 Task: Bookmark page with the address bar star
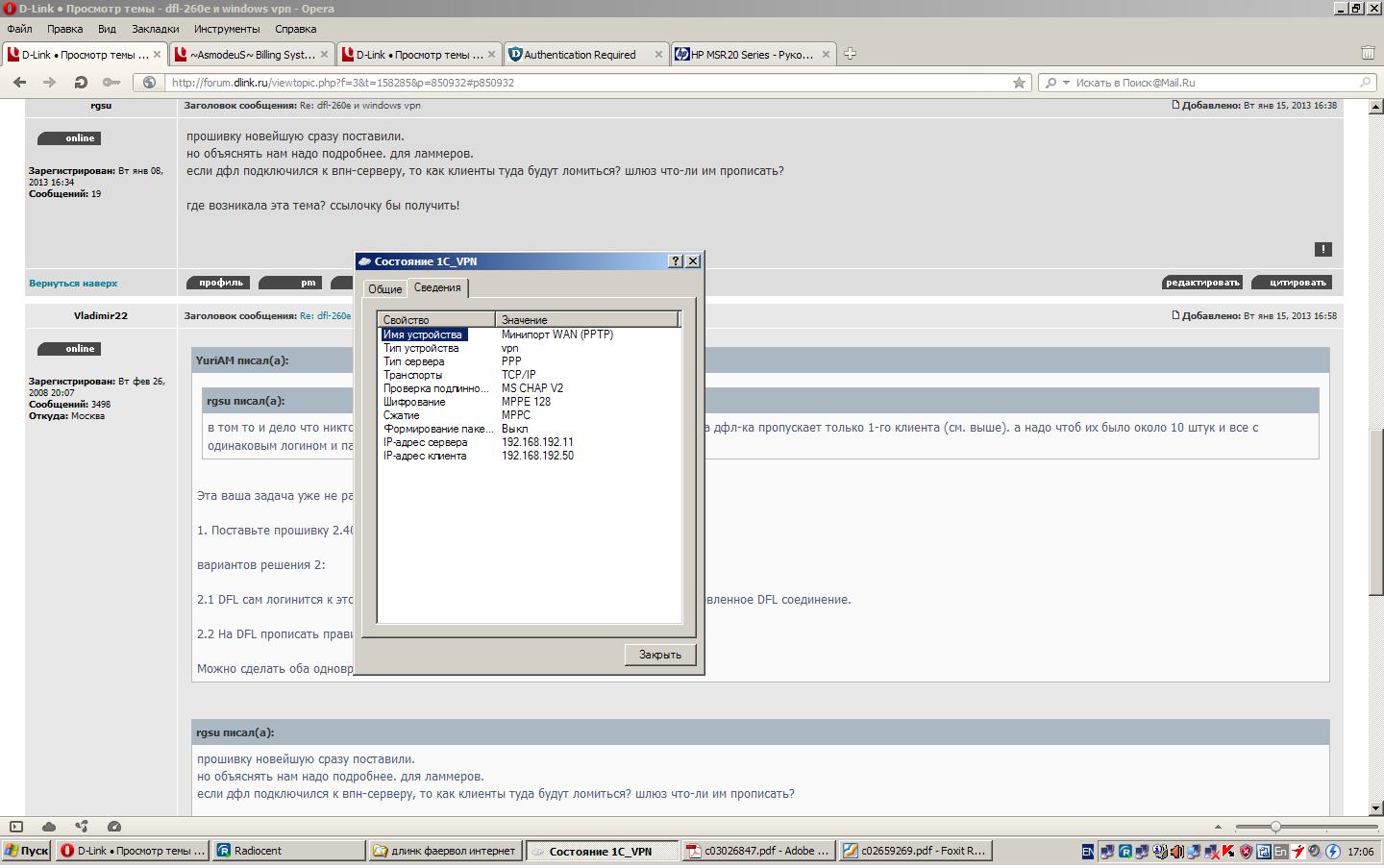1019,83
